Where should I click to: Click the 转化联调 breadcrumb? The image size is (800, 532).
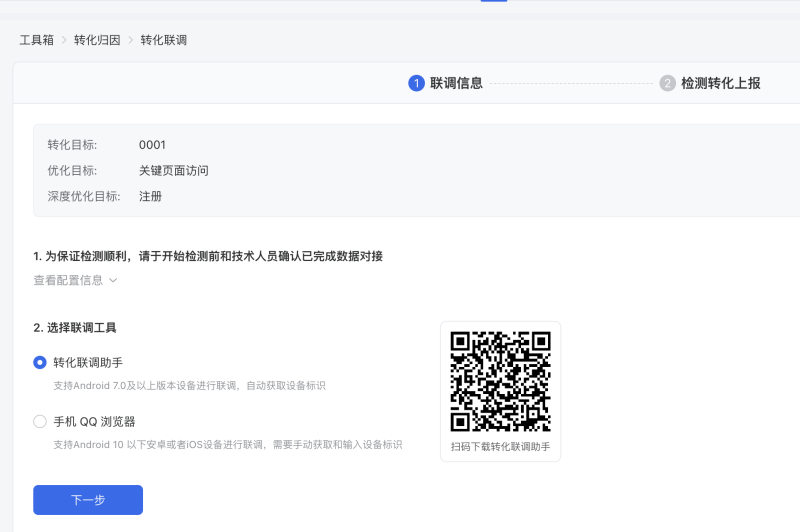point(164,40)
